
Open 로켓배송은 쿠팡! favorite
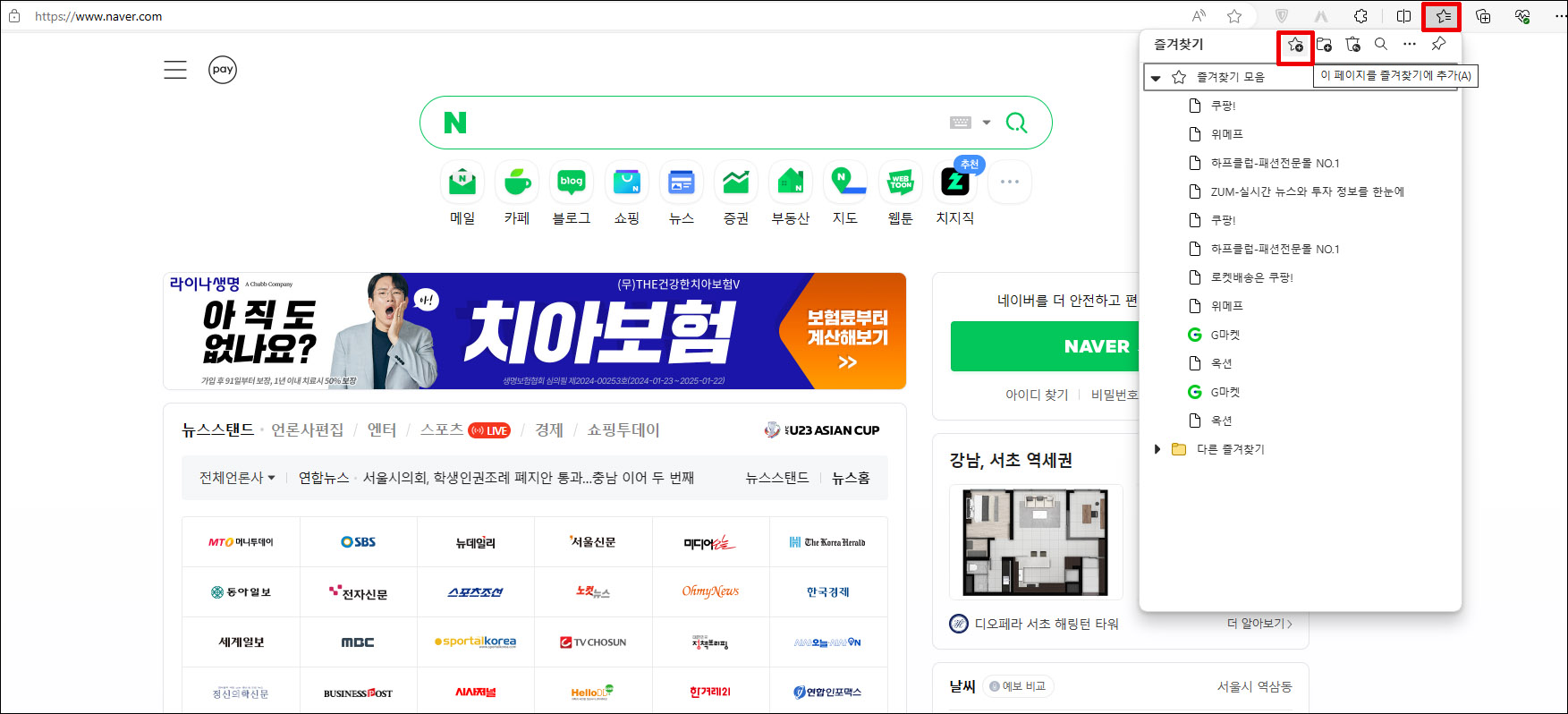click(x=1251, y=277)
